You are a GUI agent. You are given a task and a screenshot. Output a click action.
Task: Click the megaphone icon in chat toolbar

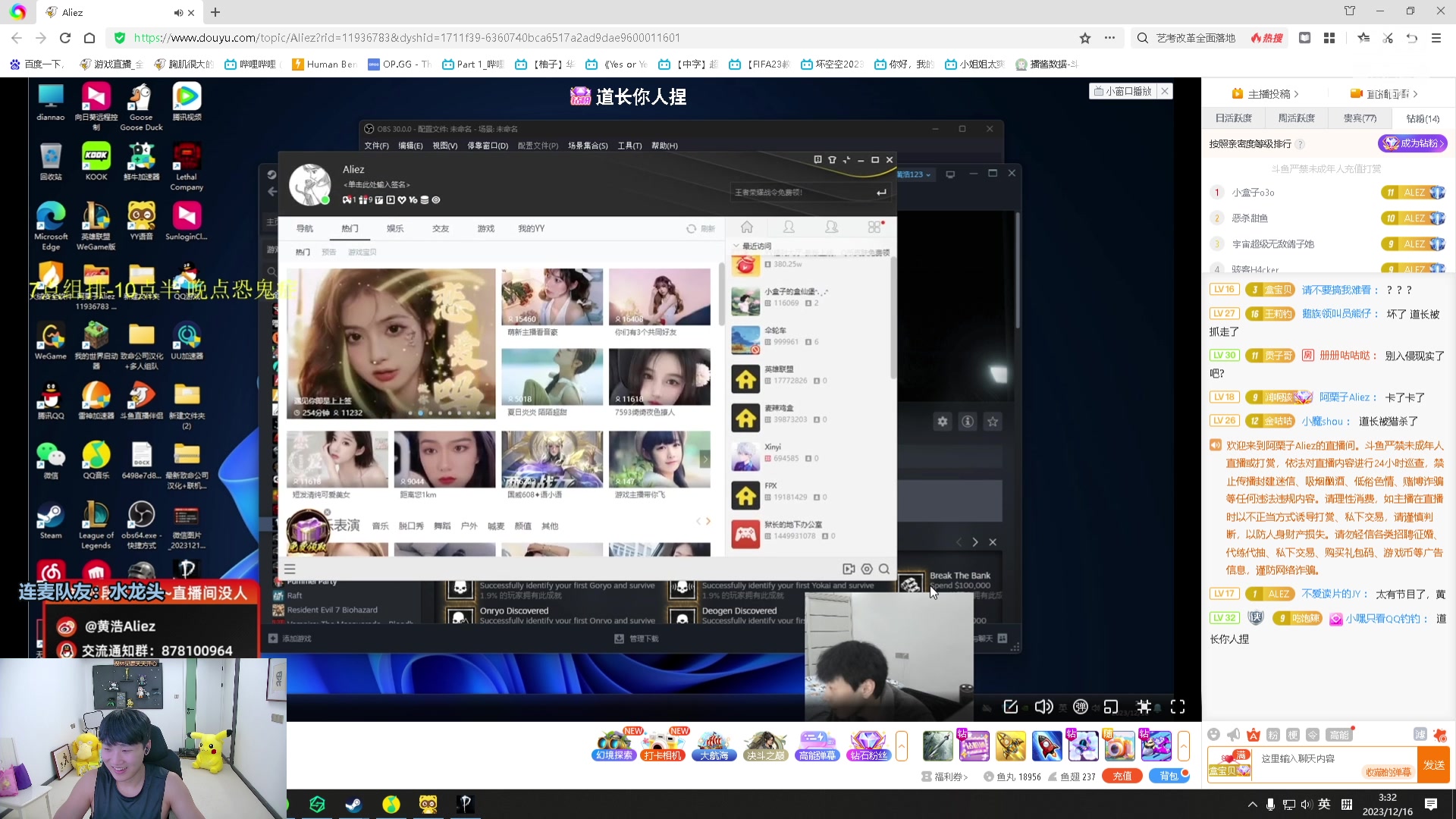tap(1234, 734)
